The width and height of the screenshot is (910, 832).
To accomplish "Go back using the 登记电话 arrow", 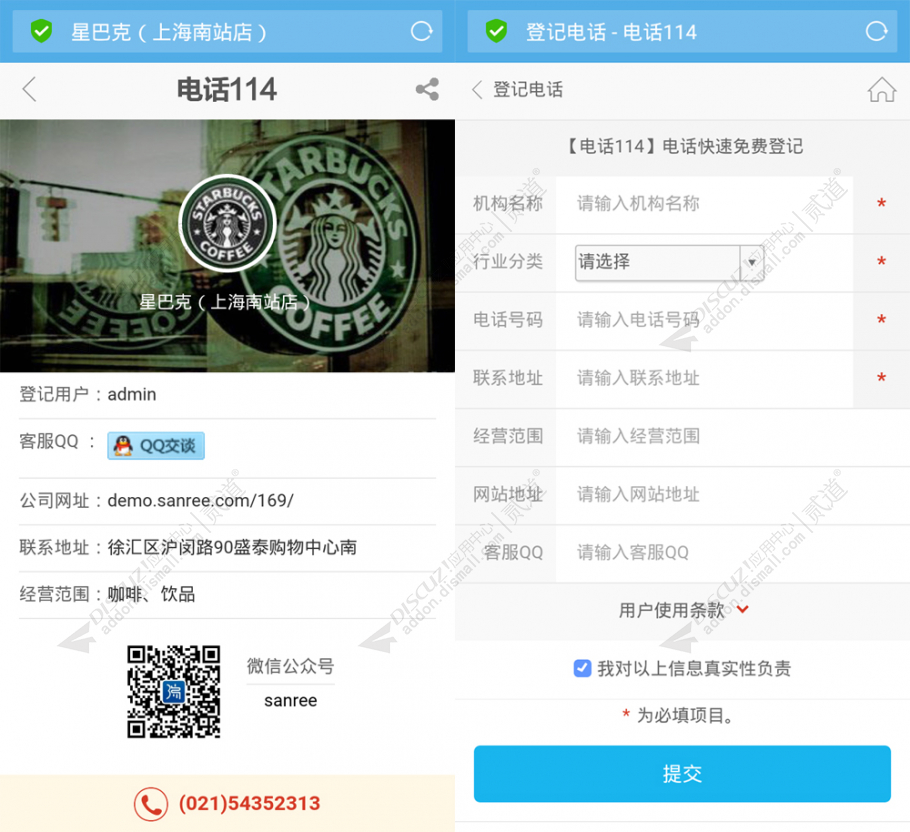I will pyautogui.click(x=477, y=89).
